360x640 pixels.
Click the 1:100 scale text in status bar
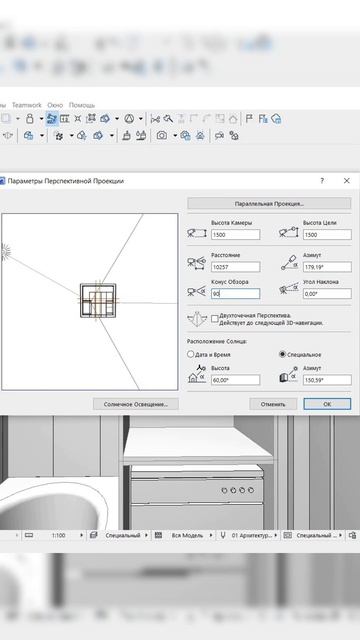pyautogui.click(x=58, y=535)
